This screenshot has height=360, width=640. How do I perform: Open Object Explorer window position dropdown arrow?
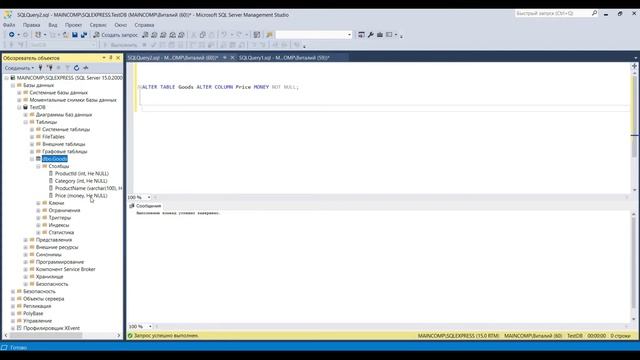(104, 58)
